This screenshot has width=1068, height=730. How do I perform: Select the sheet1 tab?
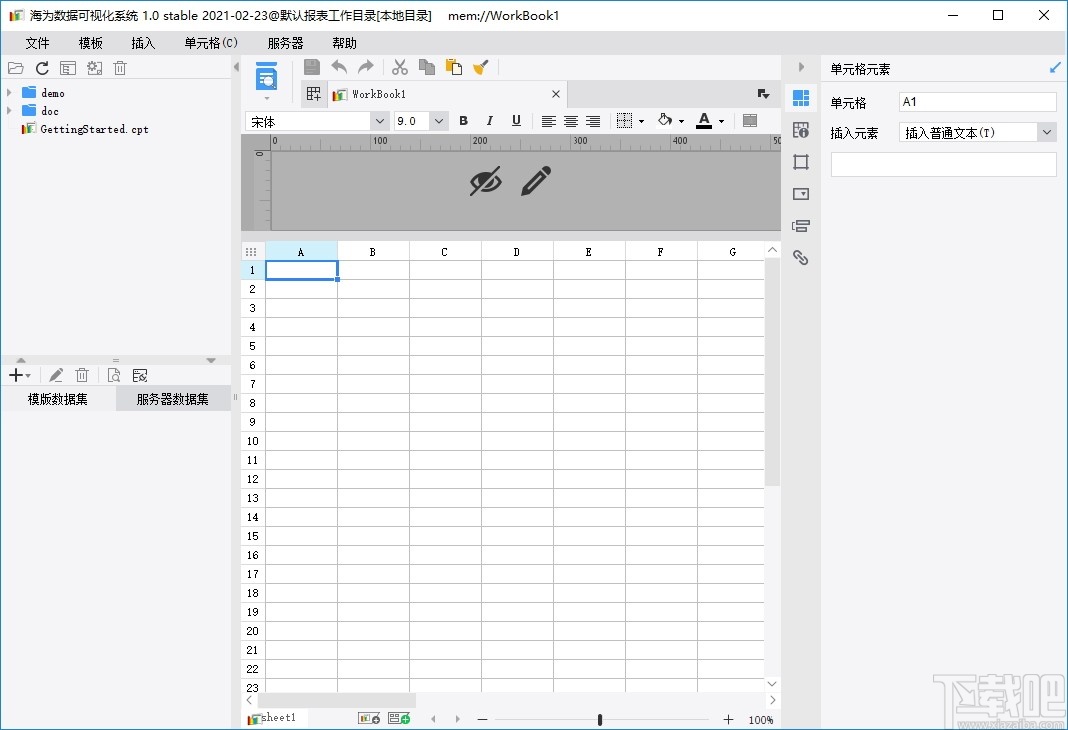[277, 718]
